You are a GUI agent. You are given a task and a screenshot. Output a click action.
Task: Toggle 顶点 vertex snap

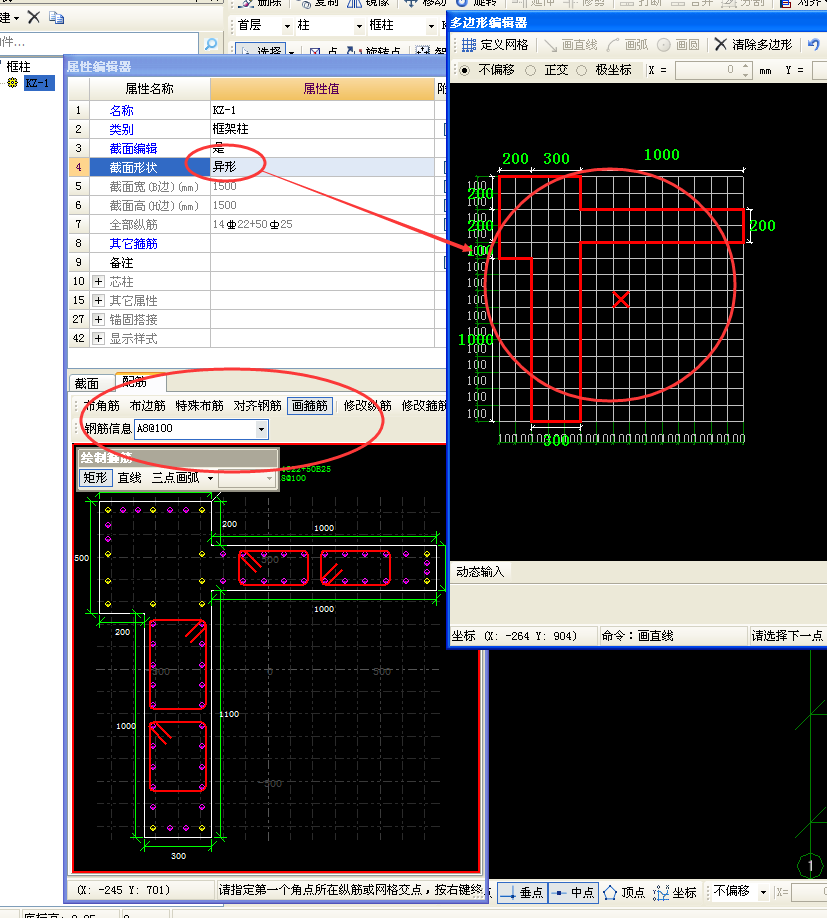click(x=624, y=892)
